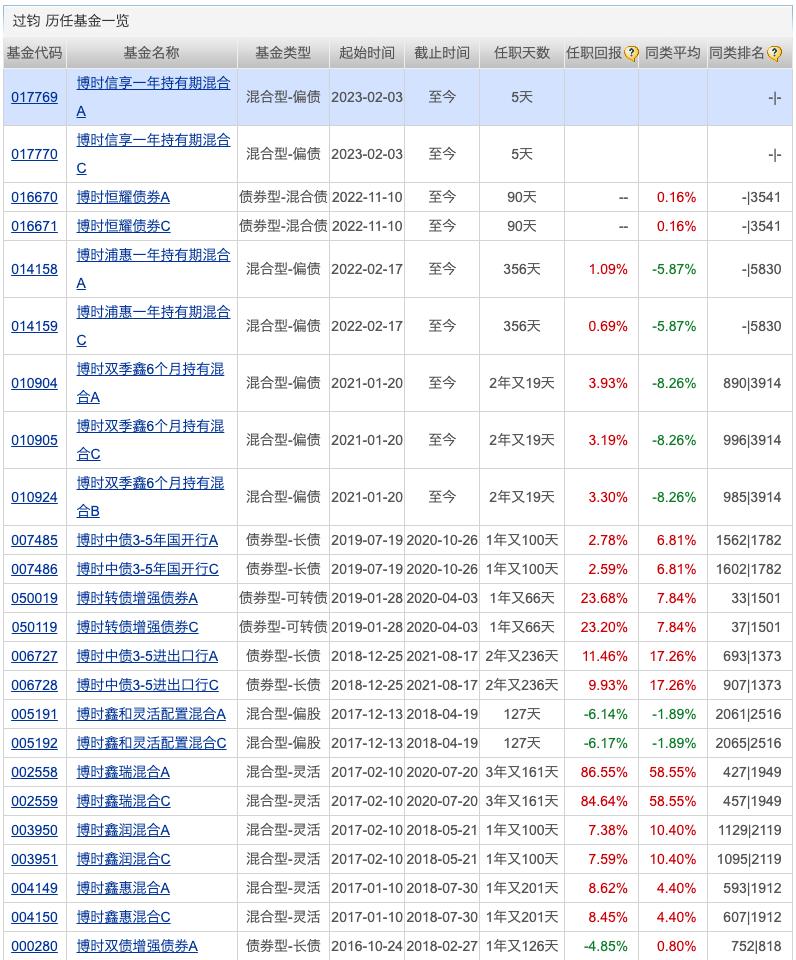Open fund code 050019
796x960 pixels.
pyautogui.click(x=34, y=598)
